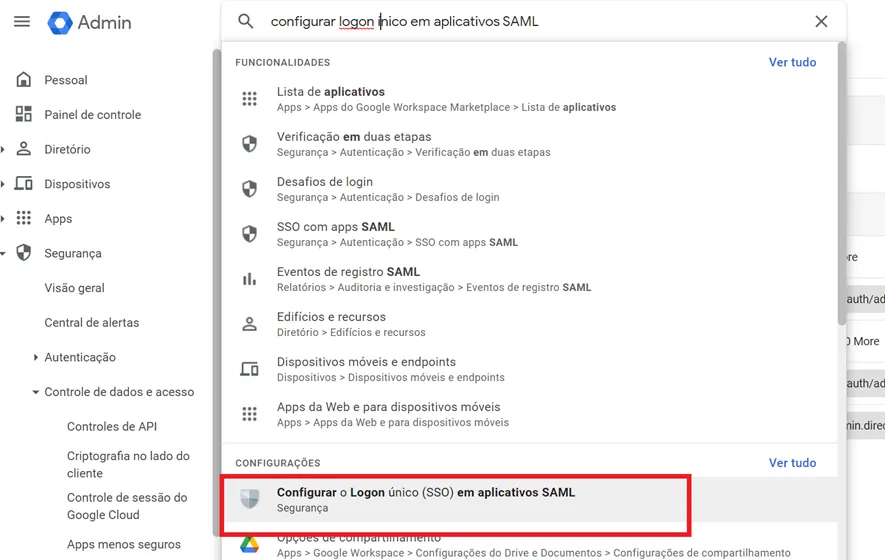
Task: Open Pessoal in the sidebar
Action: (66, 80)
